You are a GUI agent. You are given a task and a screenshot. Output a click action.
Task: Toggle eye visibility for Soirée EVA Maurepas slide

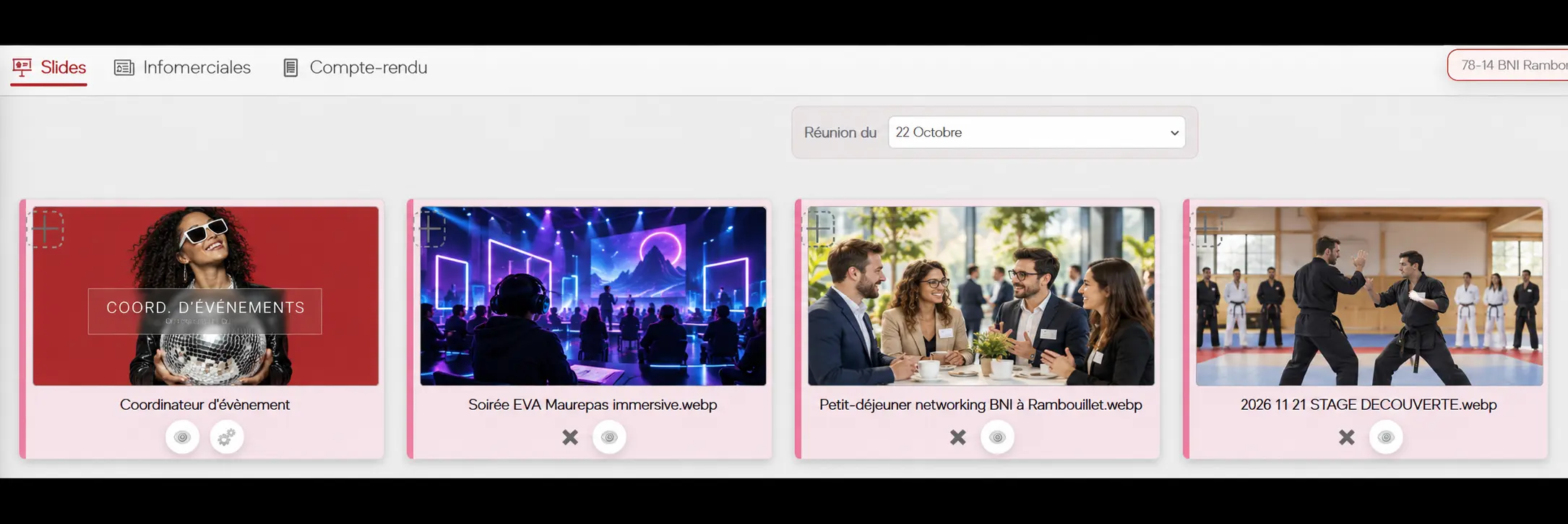[609, 437]
